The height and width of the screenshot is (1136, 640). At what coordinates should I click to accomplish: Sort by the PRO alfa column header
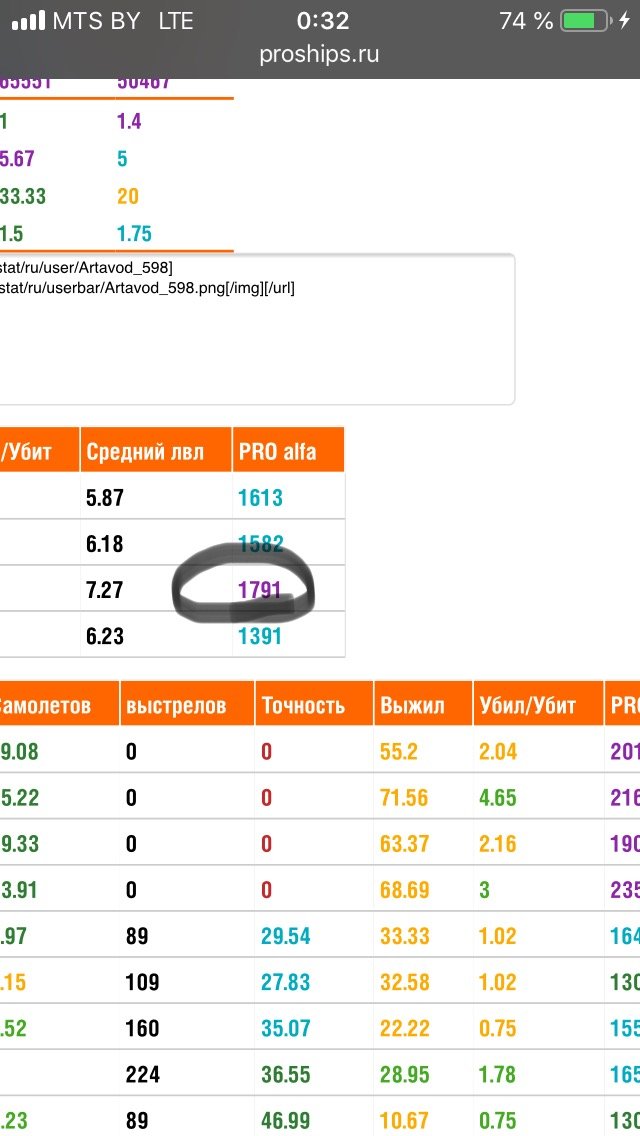277,452
